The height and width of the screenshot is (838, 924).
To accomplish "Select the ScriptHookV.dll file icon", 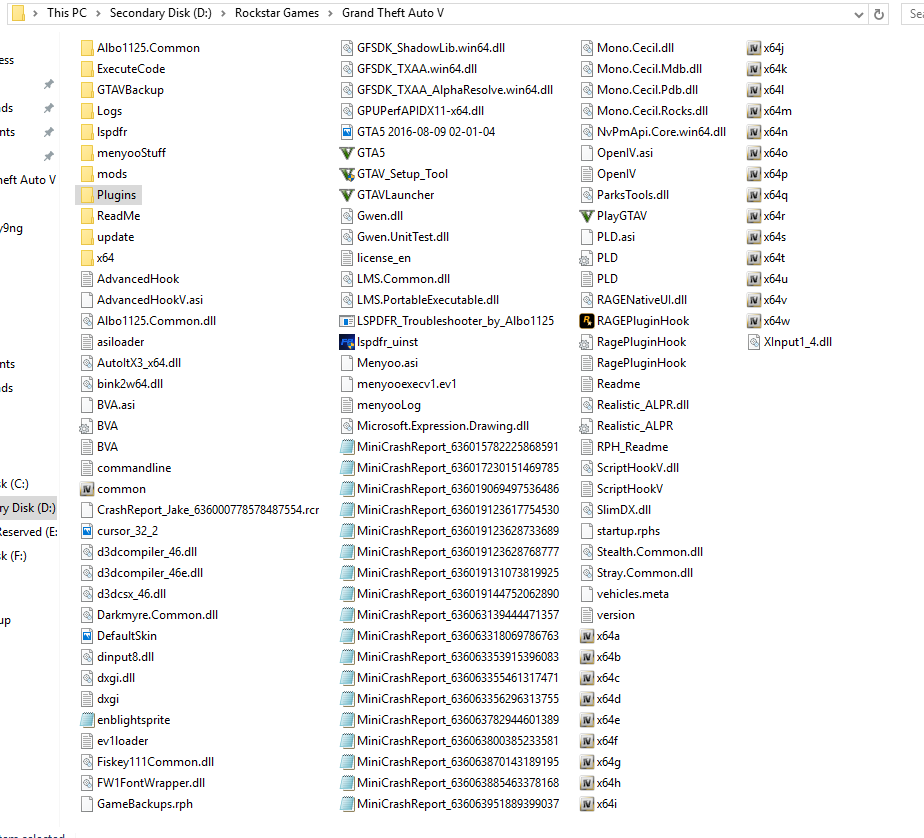I will pyautogui.click(x=587, y=468).
